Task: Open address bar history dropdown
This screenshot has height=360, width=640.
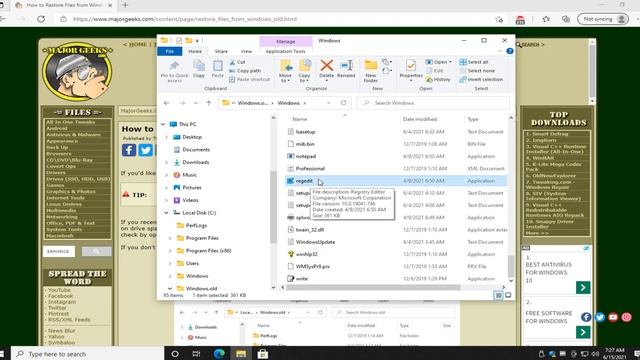Action: coord(328,103)
